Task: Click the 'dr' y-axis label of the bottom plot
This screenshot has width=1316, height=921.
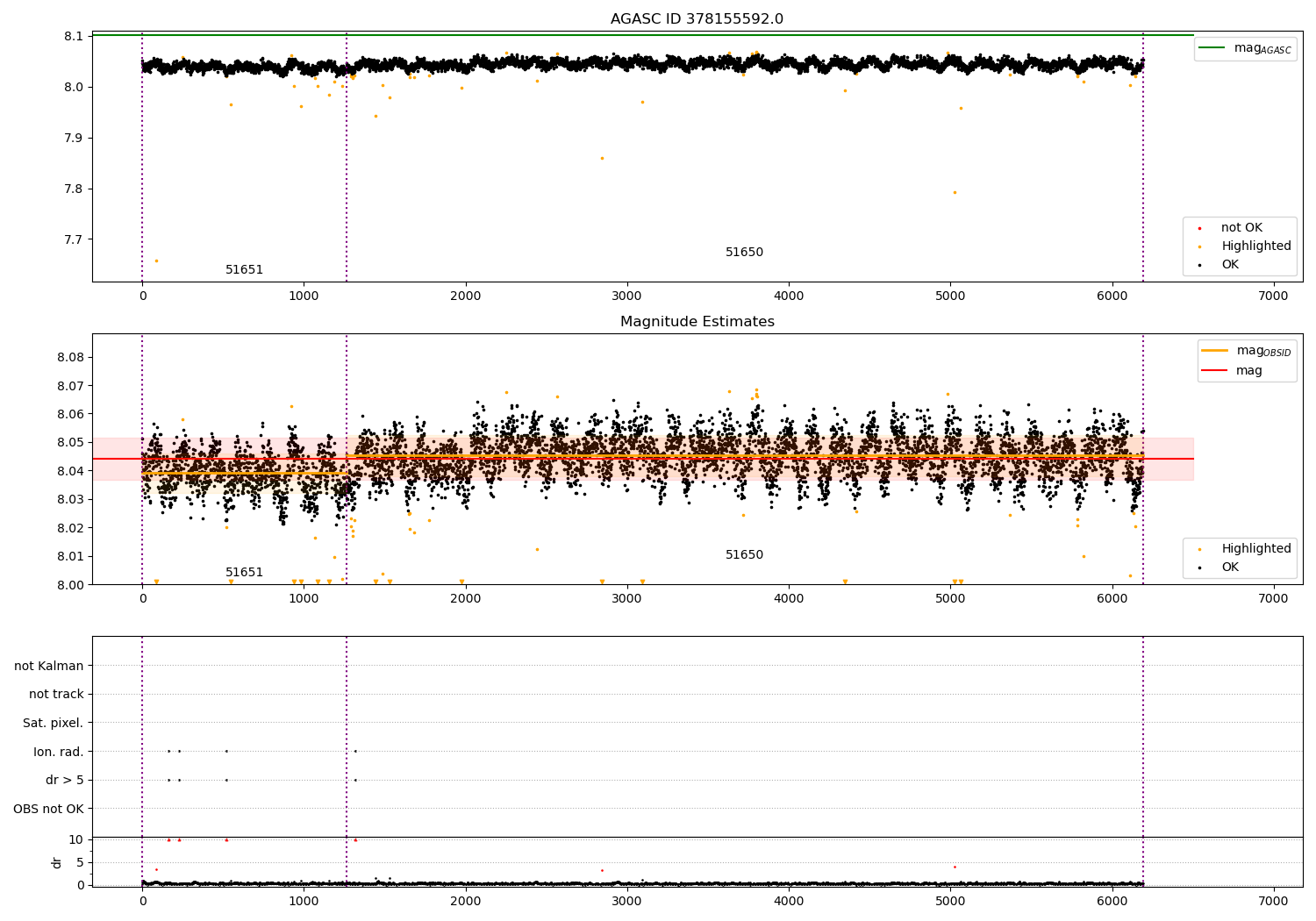Action: click(56, 862)
